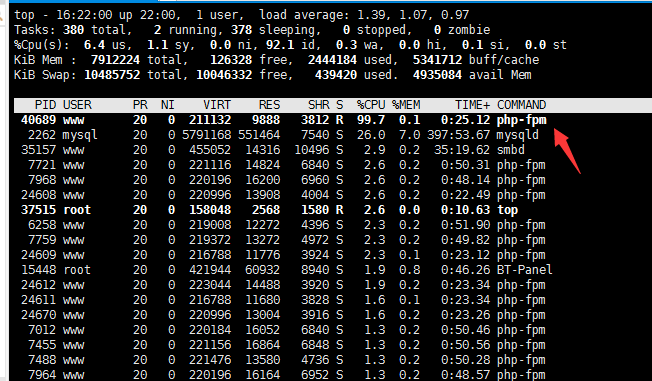Click the 397:53.67 time value

(458, 135)
